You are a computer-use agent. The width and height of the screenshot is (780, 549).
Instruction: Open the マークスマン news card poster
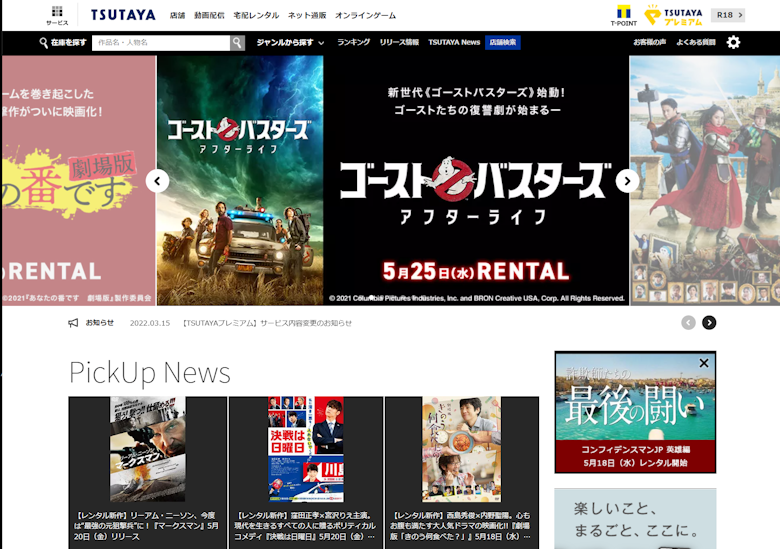coord(147,449)
